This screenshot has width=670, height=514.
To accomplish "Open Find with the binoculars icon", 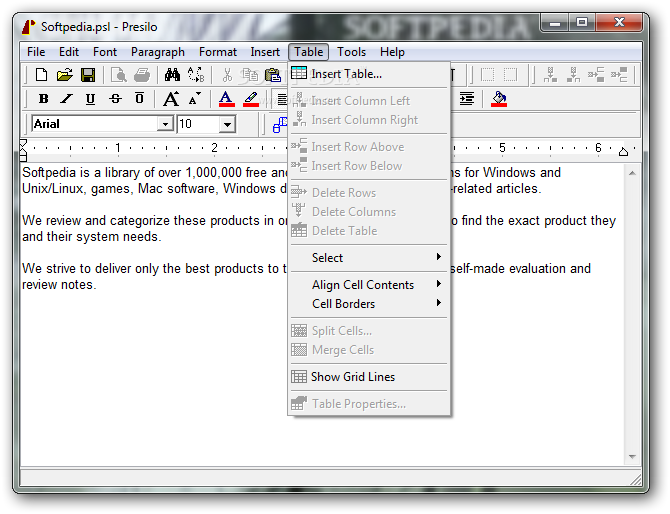I will 172,75.
